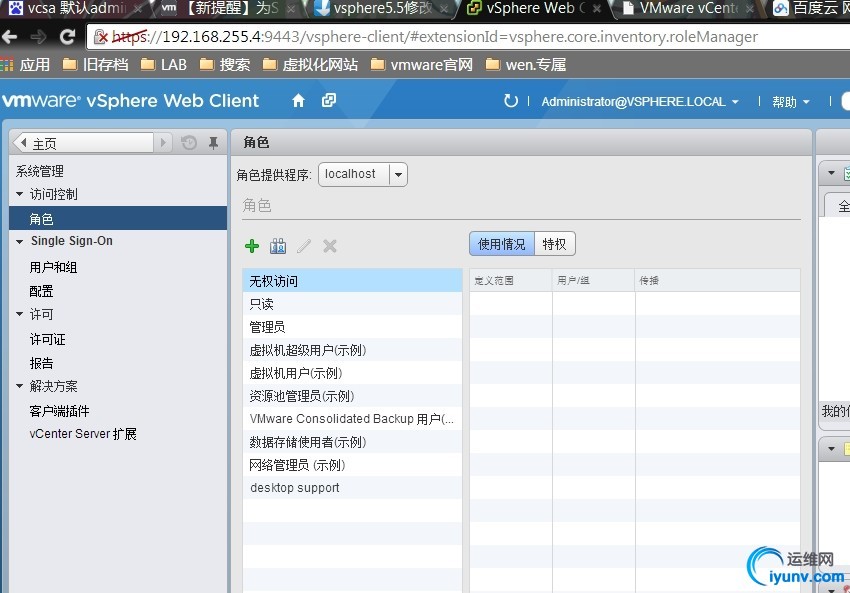
Task: Select 数据存储使用者(示例) role
Action: [x=352, y=442]
